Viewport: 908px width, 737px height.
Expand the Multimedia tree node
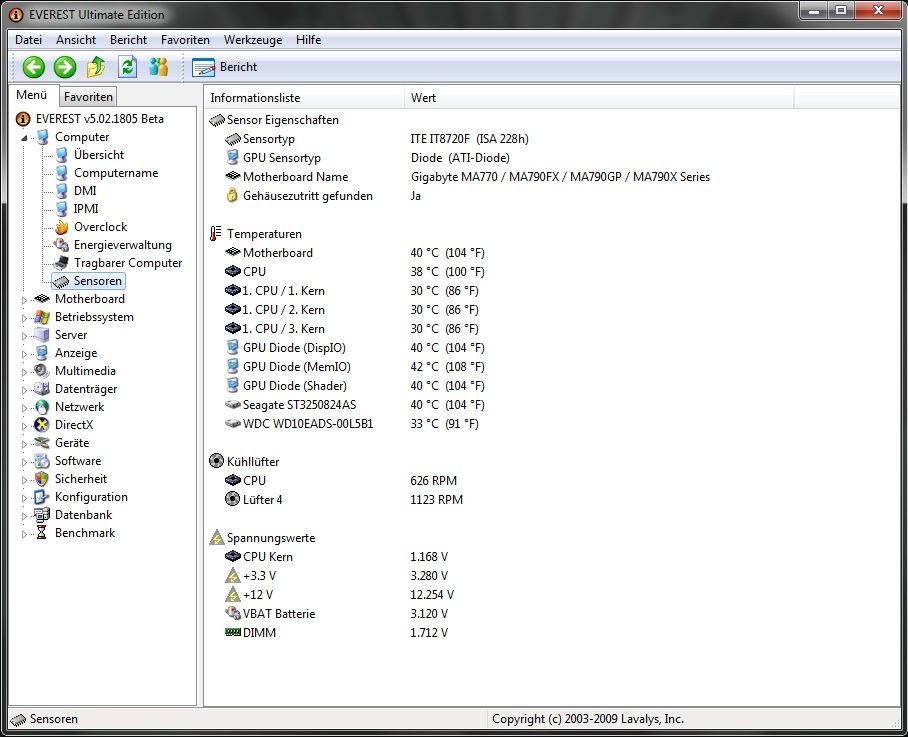[24, 372]
